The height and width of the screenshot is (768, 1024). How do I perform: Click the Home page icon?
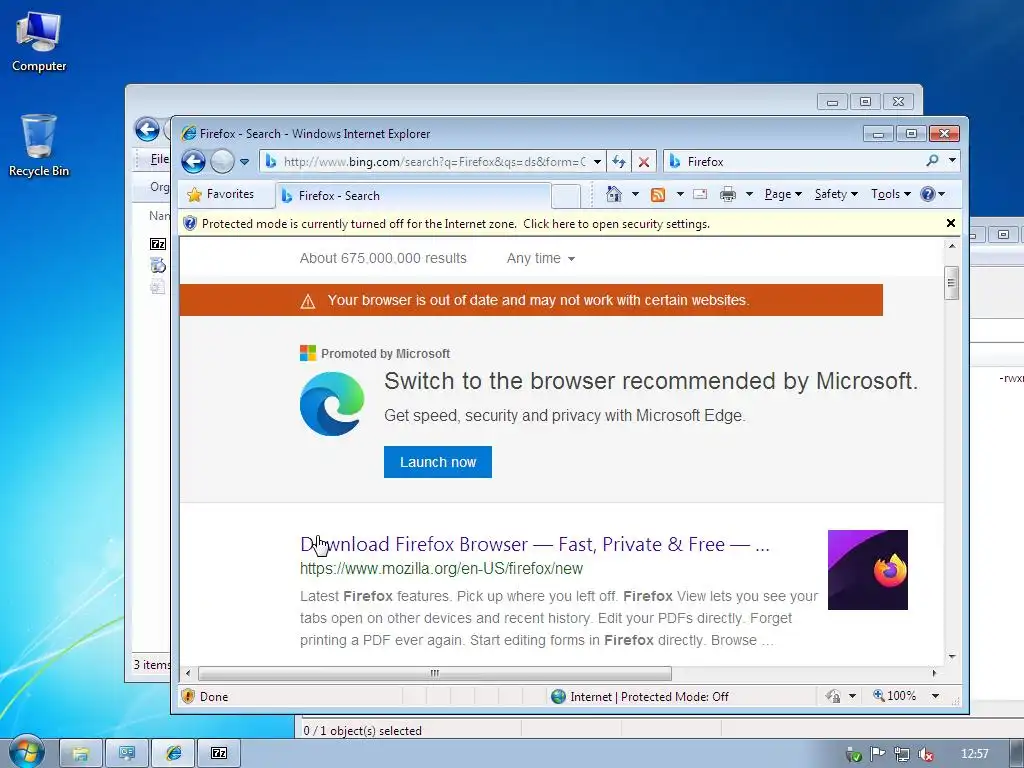click(x=614, y=194)
